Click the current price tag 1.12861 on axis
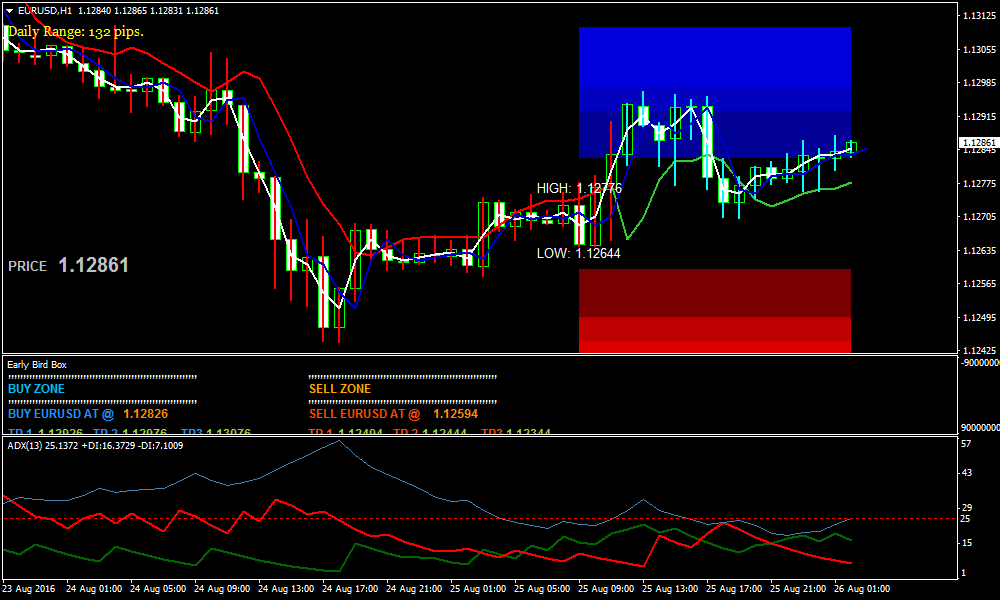This screenshot has width=1000, height=600. click(978, 144)
